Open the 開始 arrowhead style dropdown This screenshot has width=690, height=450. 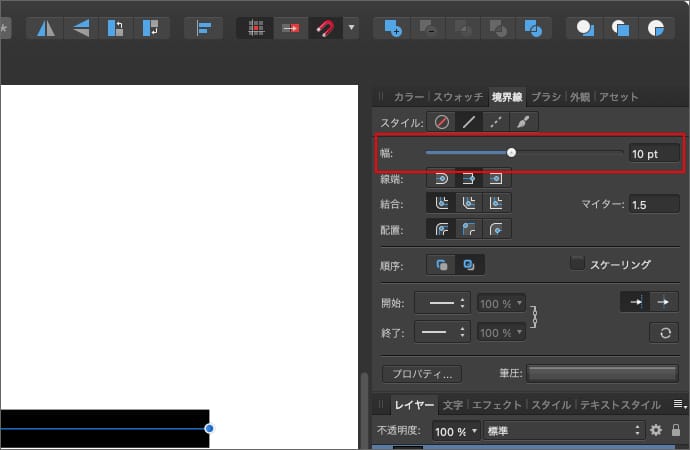pyautogui.click(x=442, y=303)
